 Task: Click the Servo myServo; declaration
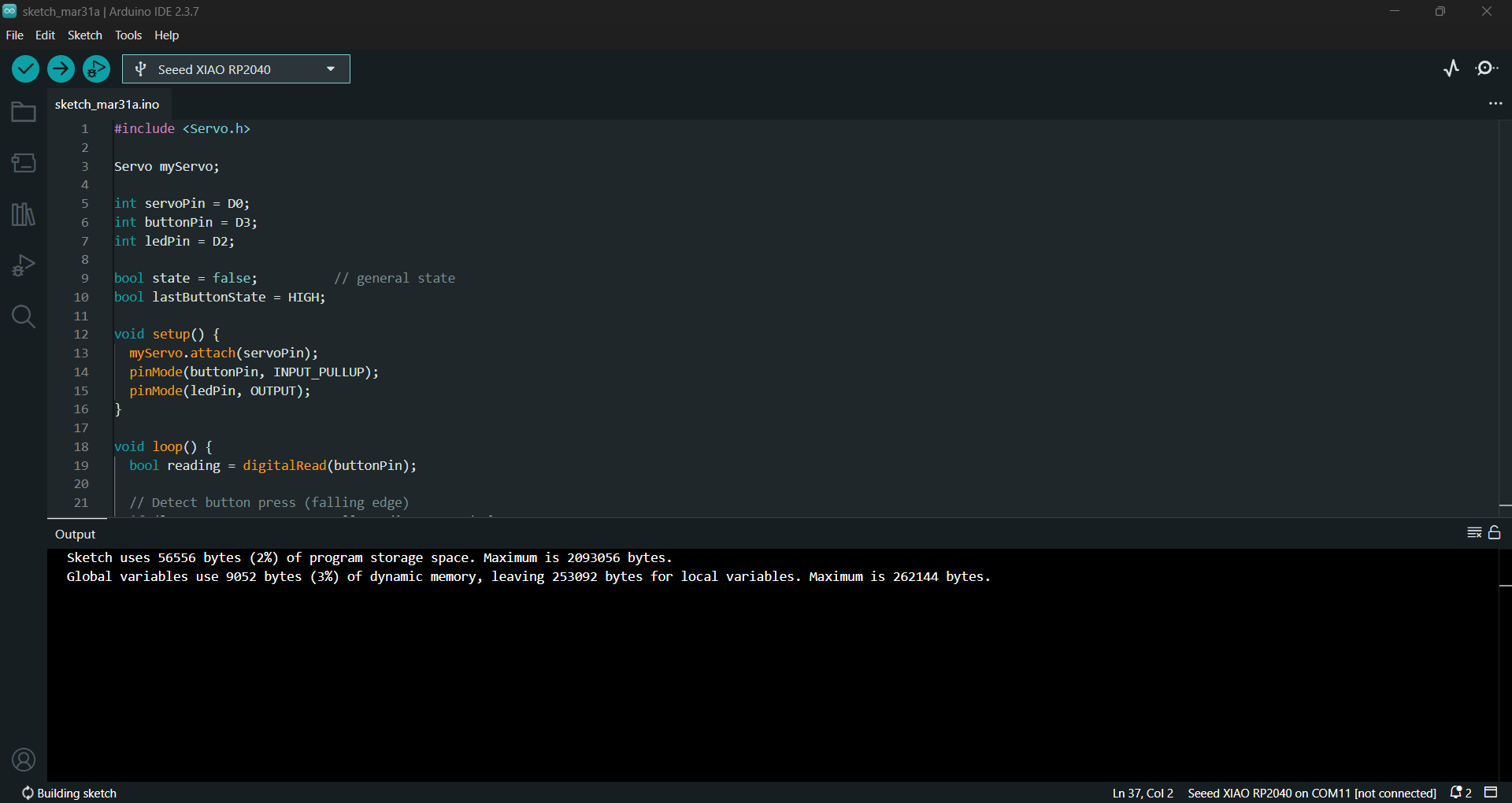[x=167, y=167]
